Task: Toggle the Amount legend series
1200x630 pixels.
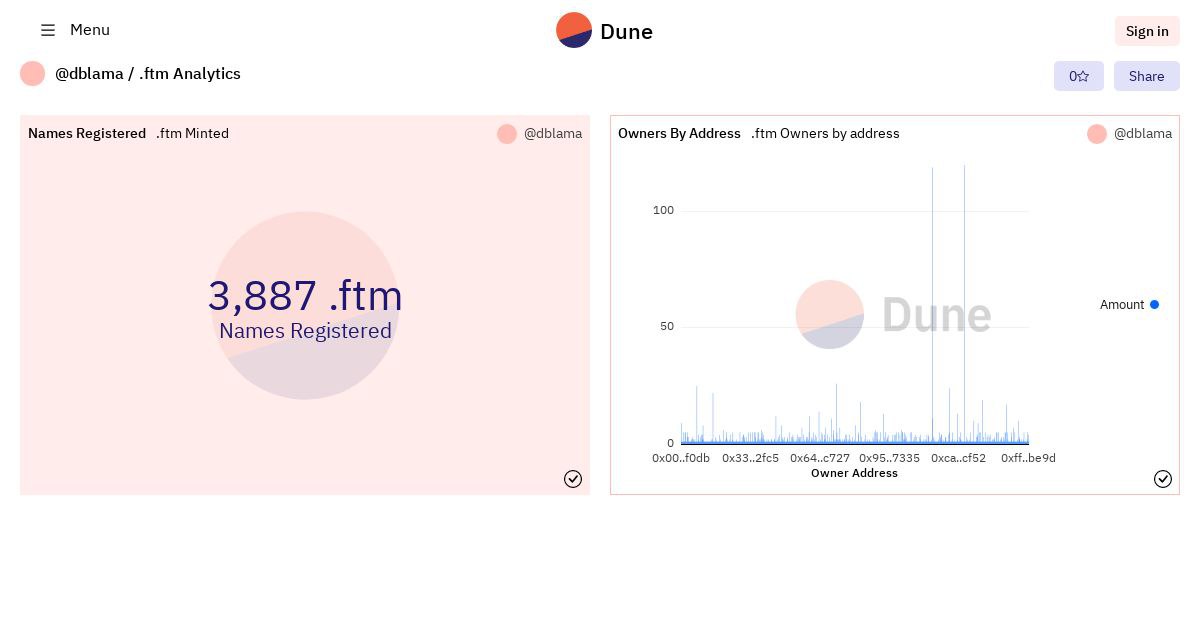Action: coord(1129,305)
